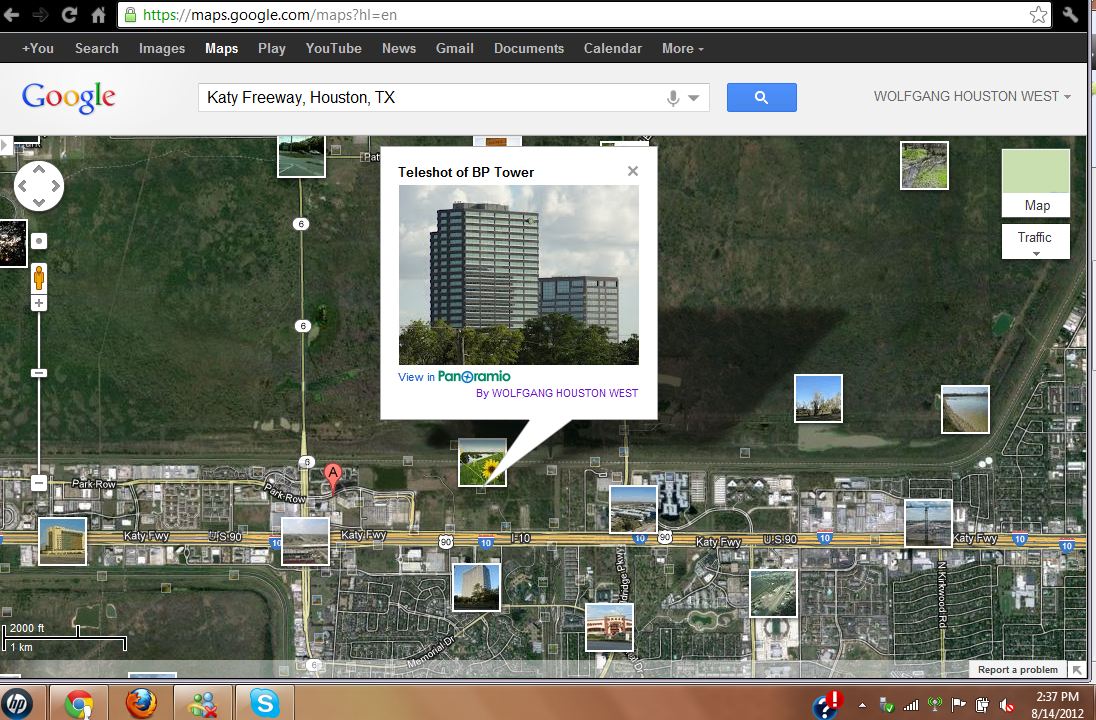Reload the page with the refresh icon
This screenshot has width=1096, height=720.
pos(68,14)
